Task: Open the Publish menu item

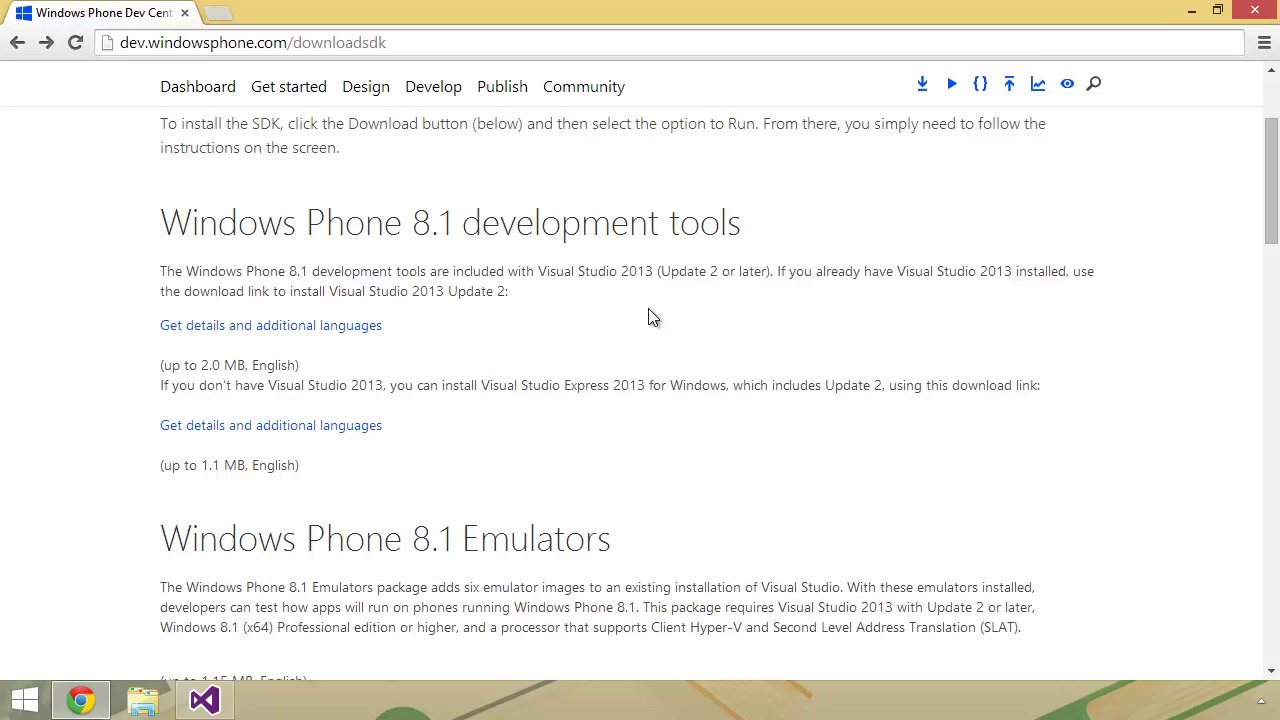Action: 502,86
